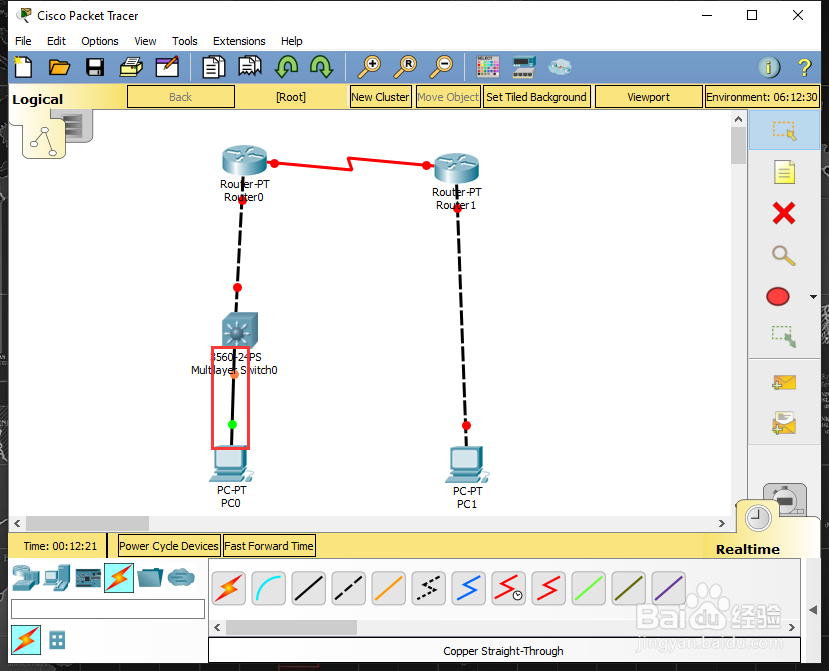Click Router0 device on canvas
This screenshot has width=829, height=671.
click(x=244, y=160)
